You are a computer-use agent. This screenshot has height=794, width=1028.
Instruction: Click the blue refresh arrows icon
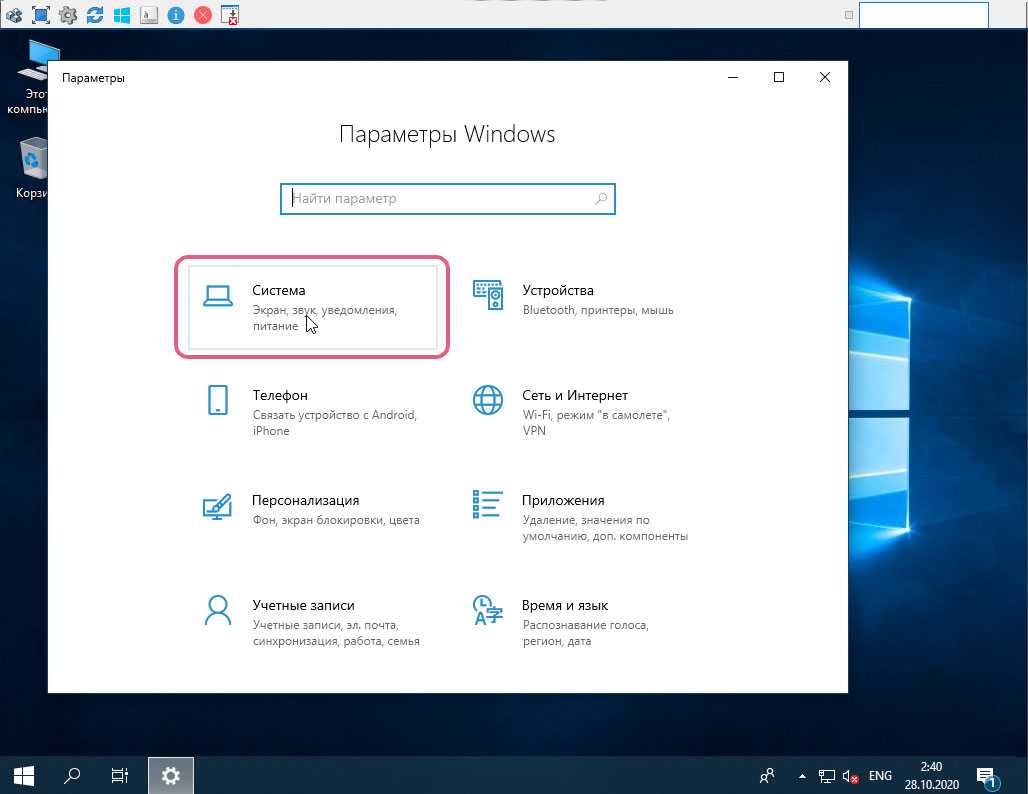coord(95,14)
